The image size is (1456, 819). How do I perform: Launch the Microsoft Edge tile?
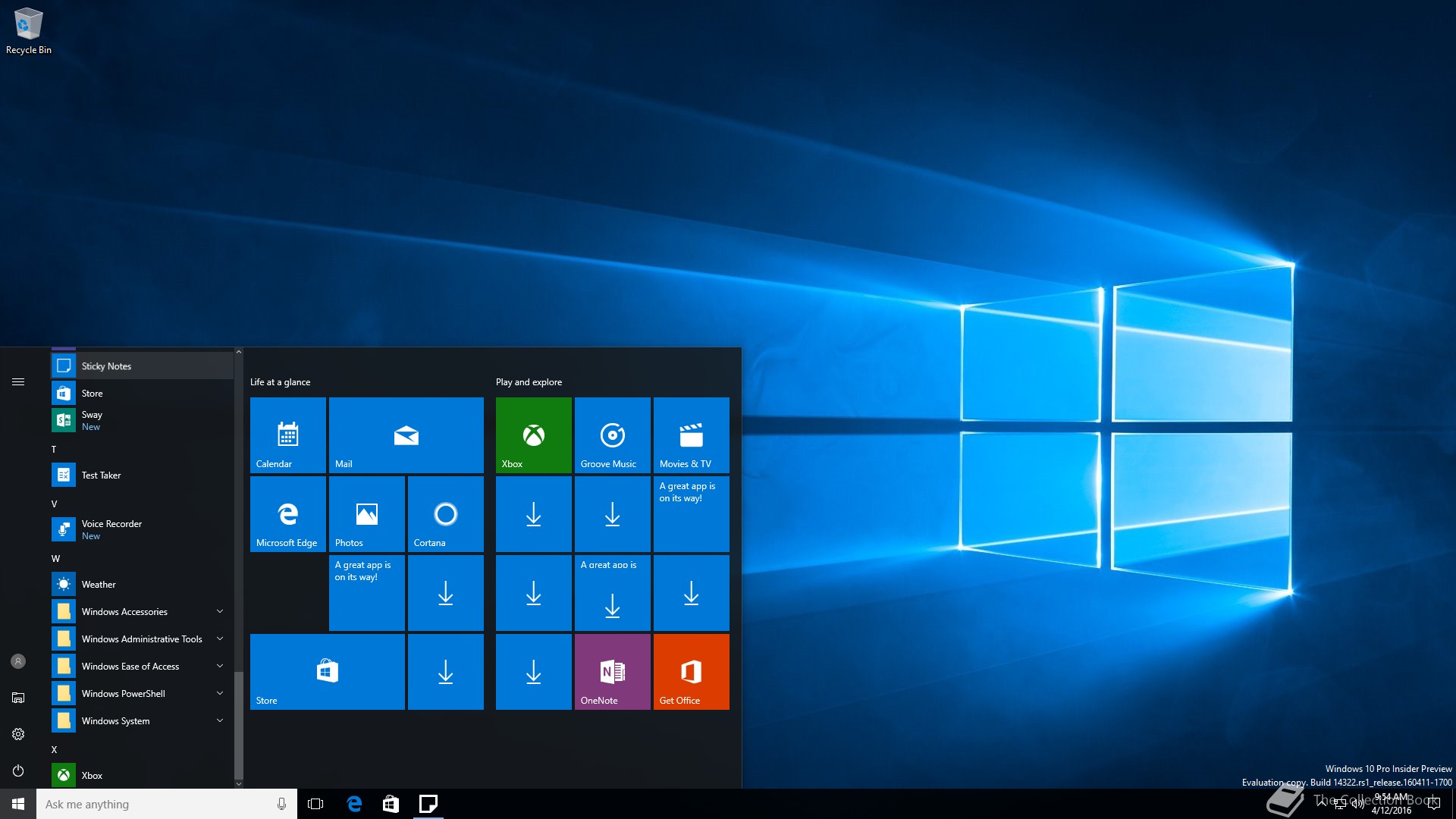tap(288, 514)
